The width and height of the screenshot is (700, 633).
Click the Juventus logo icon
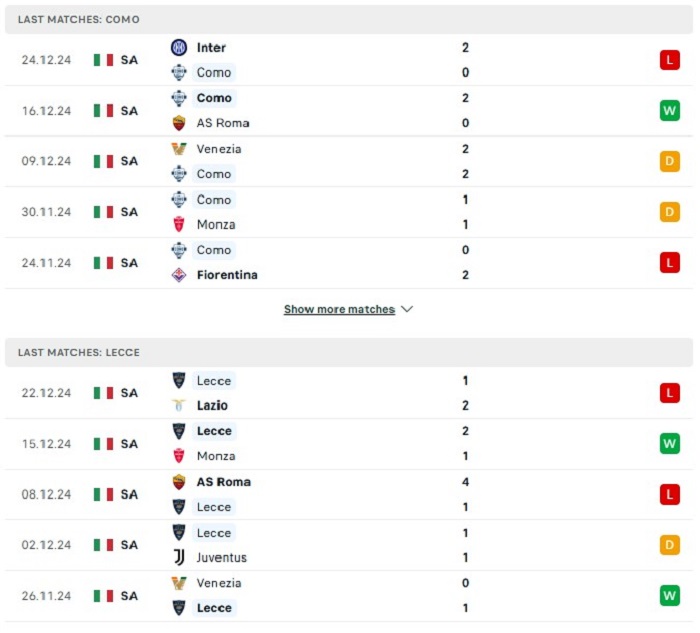(x=179, y=557)
